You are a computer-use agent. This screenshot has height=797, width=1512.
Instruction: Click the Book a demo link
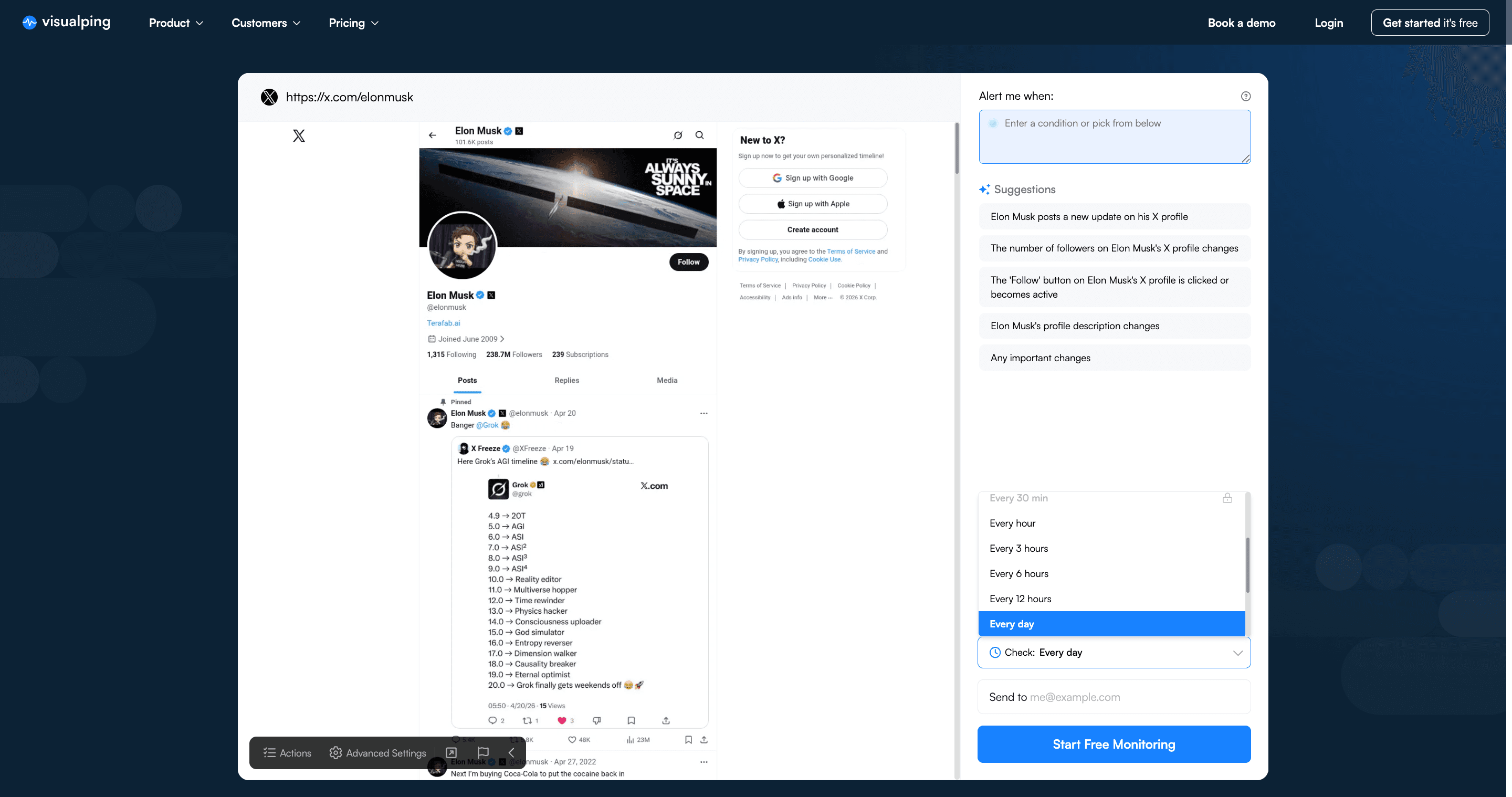[1242, 22]
